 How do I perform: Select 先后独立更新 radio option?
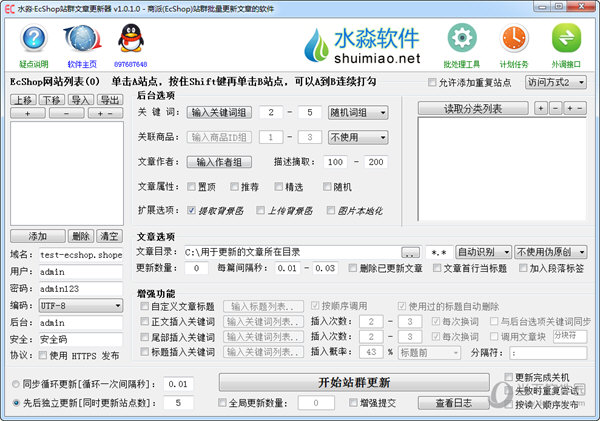[16, 403]
